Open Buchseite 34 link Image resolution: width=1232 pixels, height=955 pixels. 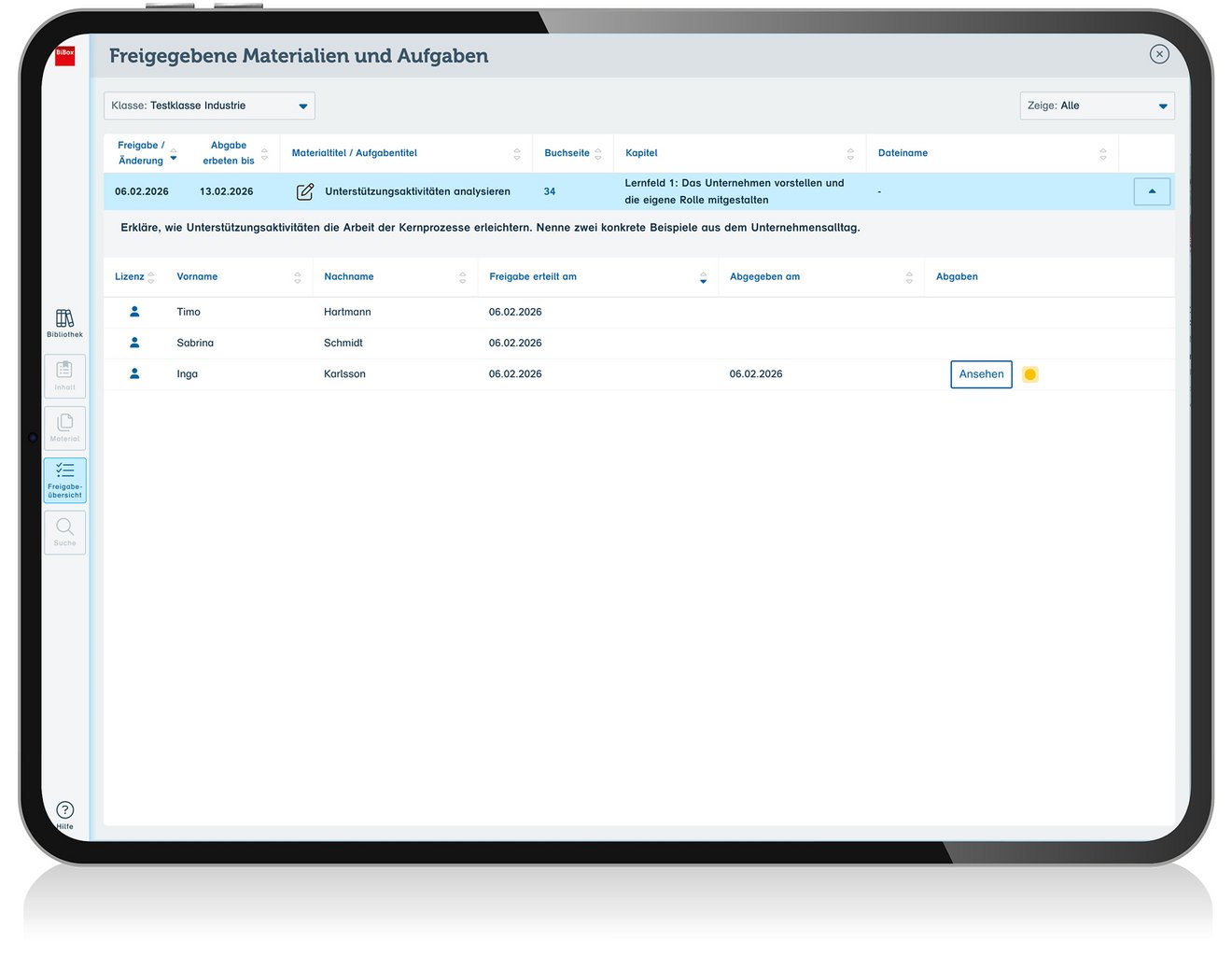click(x=550, y=191)
